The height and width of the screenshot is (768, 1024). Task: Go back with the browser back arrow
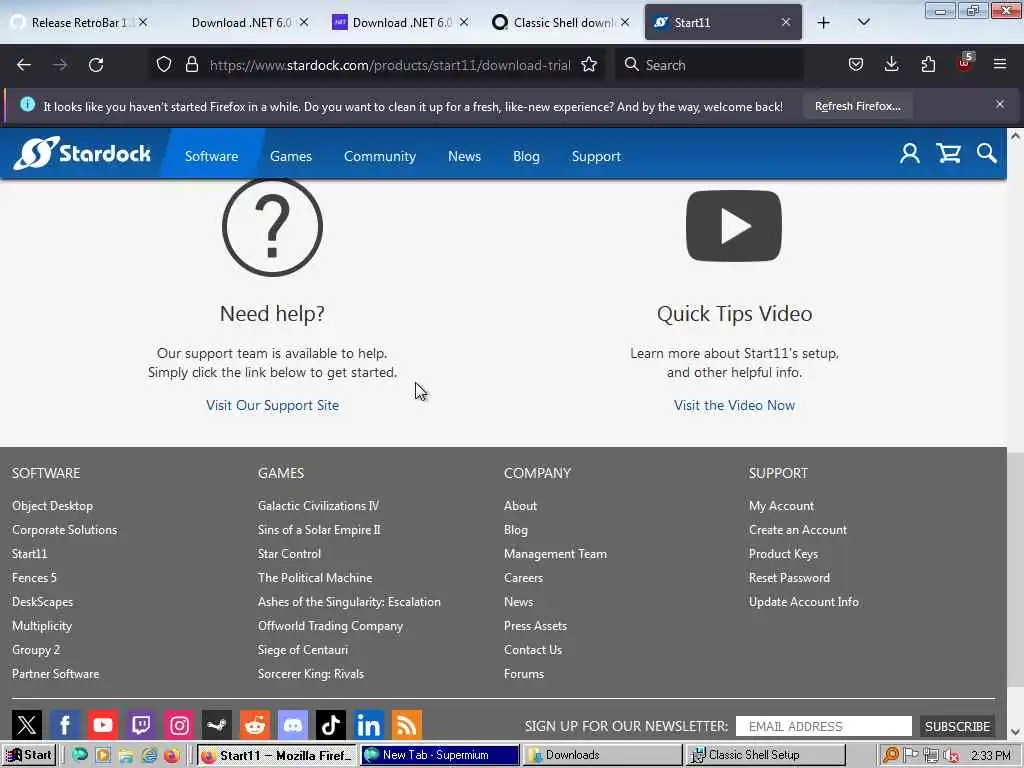tap(24, 65)
